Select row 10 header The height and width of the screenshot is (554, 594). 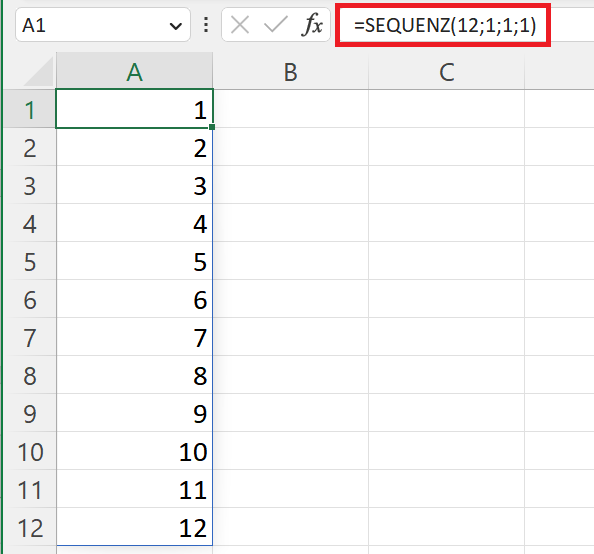(30, 451)
